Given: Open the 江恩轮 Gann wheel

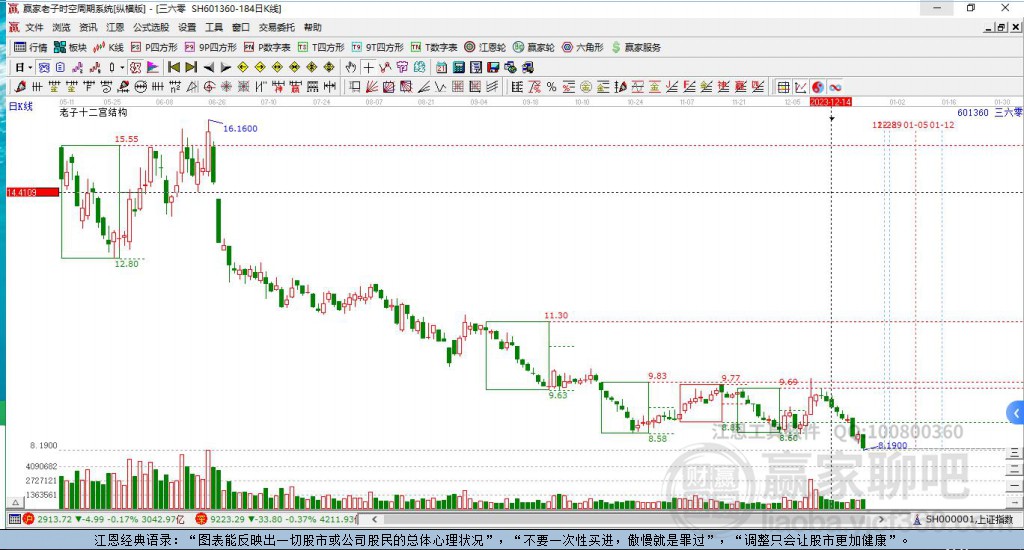Looking at the screenshot, I should point(485,47).
